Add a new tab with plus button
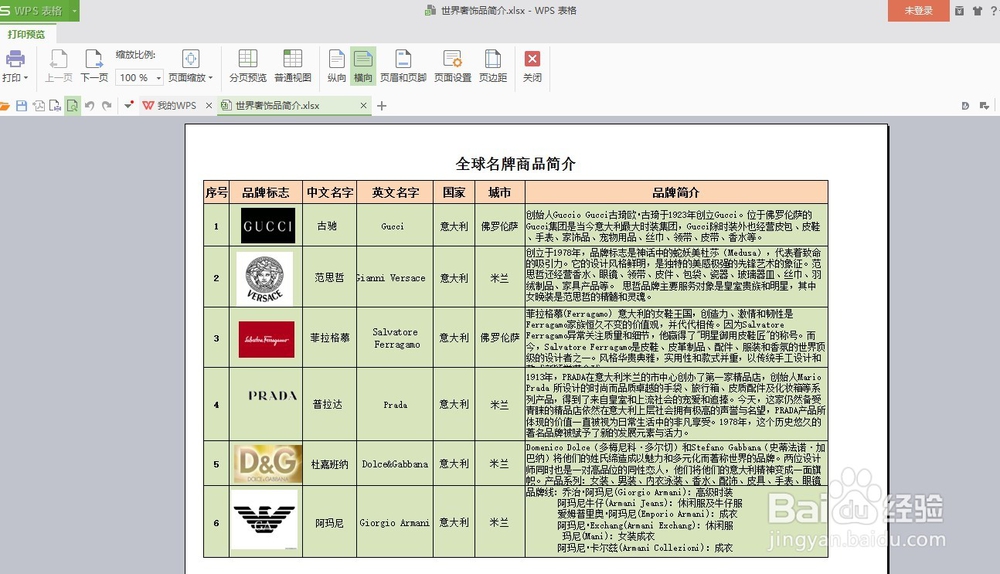Viewport: 1000px width, 574px height. point(382,106)
